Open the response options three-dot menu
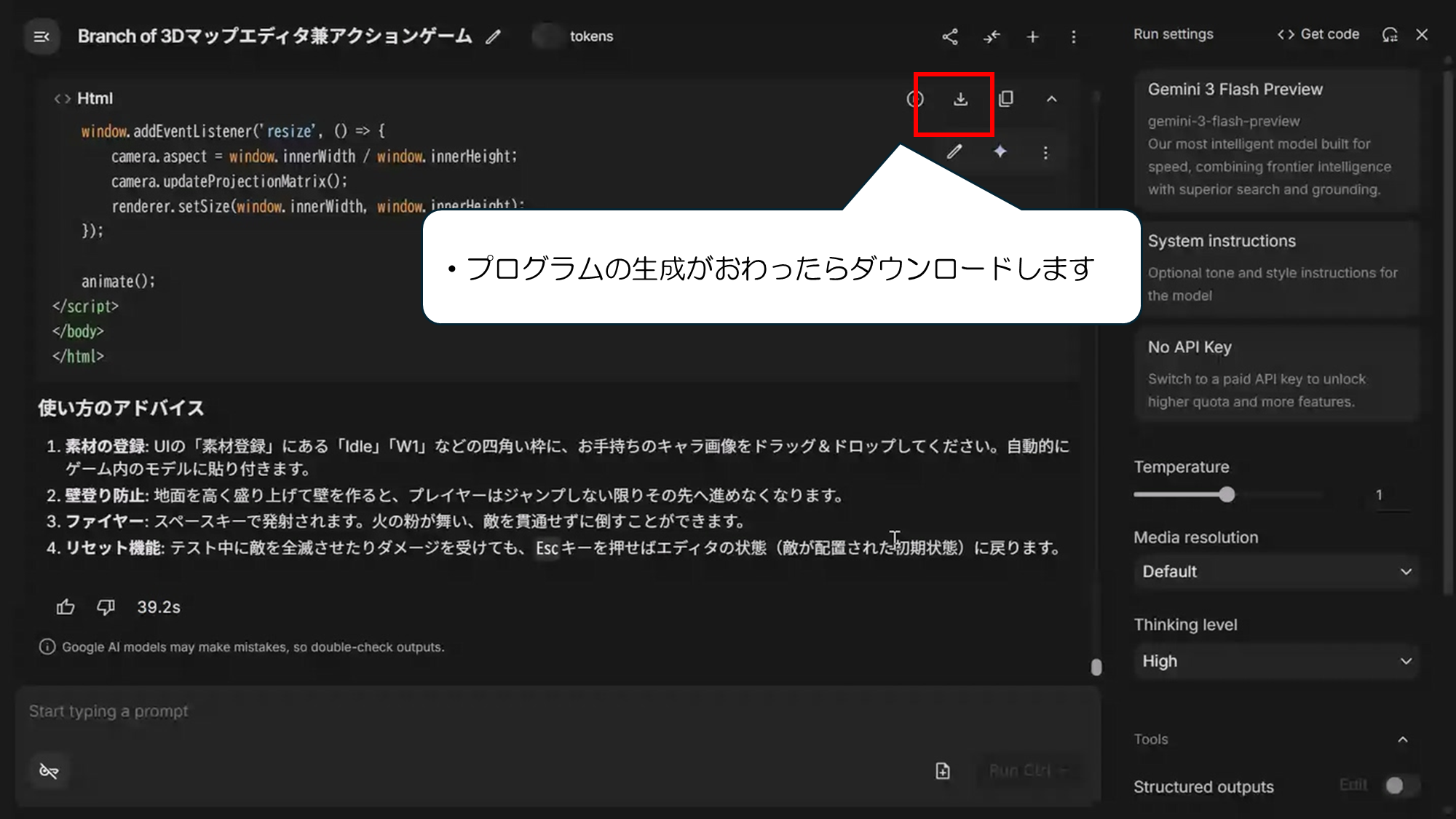Screen dimensions: 1456x819 (1045, 153)
